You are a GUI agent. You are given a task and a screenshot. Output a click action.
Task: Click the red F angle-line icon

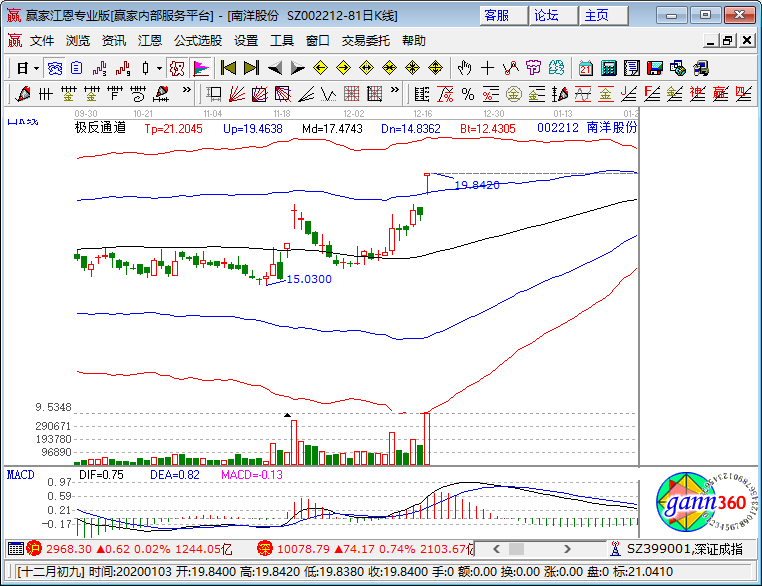(x=652, y=94)
